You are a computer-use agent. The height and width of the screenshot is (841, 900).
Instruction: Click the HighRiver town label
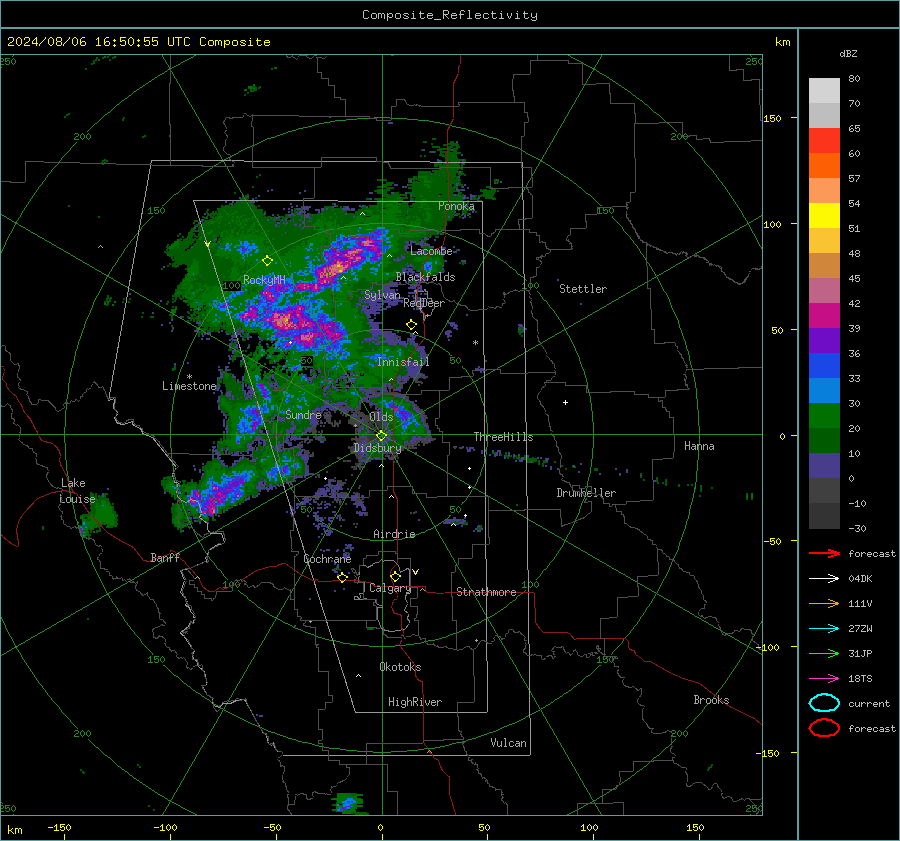(x=415, y=702)
